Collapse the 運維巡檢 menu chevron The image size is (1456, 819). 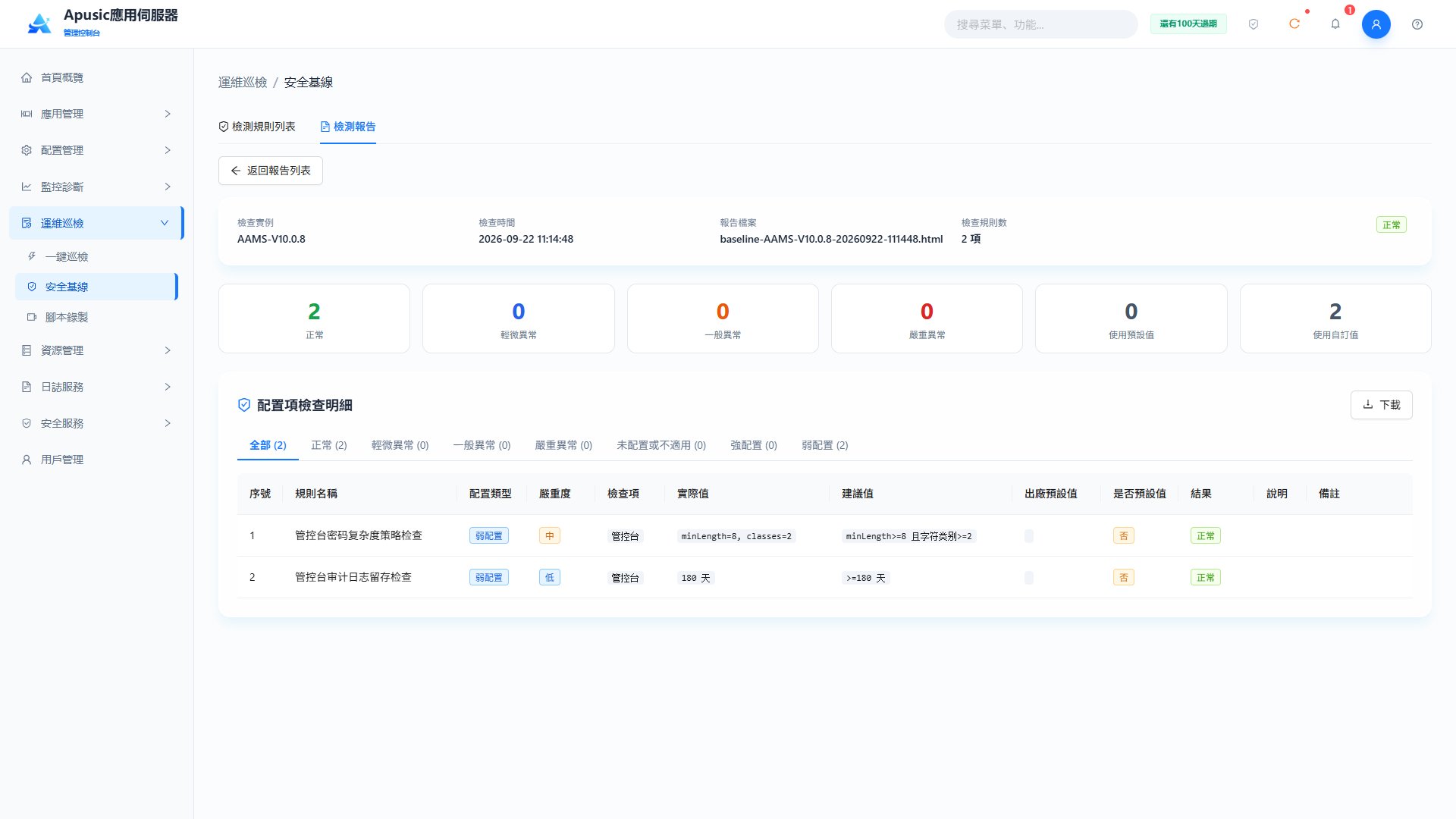(165, 223)
